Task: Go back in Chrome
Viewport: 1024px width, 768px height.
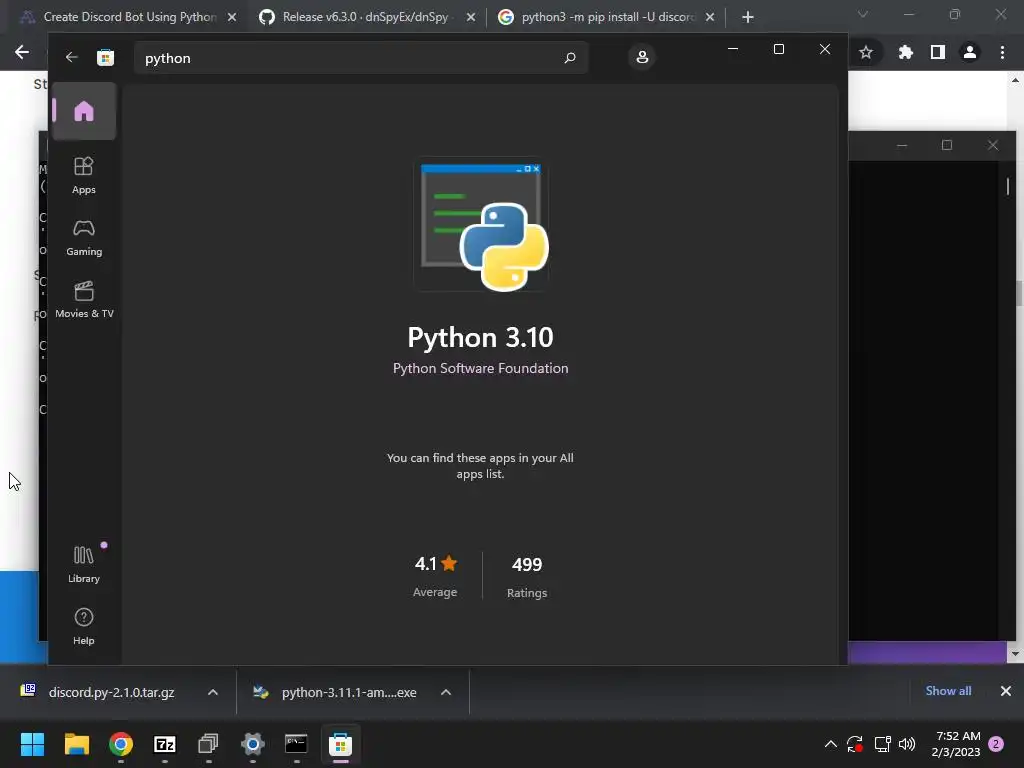Action: point(22,52)
